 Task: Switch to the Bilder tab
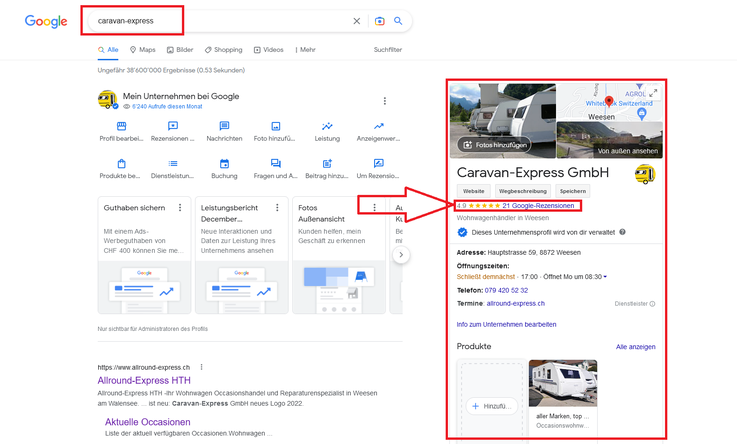(180, 50)
